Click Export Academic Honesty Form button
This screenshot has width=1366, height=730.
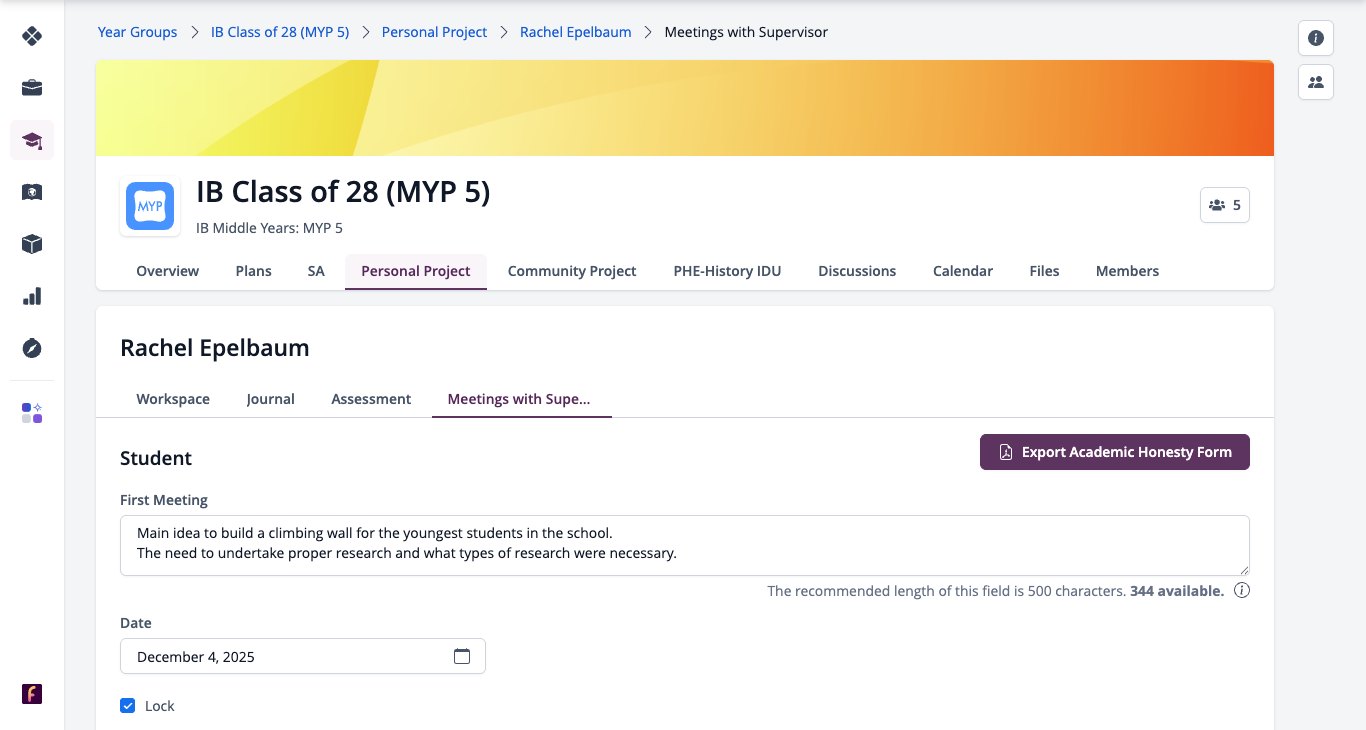tap(1115, 452)
